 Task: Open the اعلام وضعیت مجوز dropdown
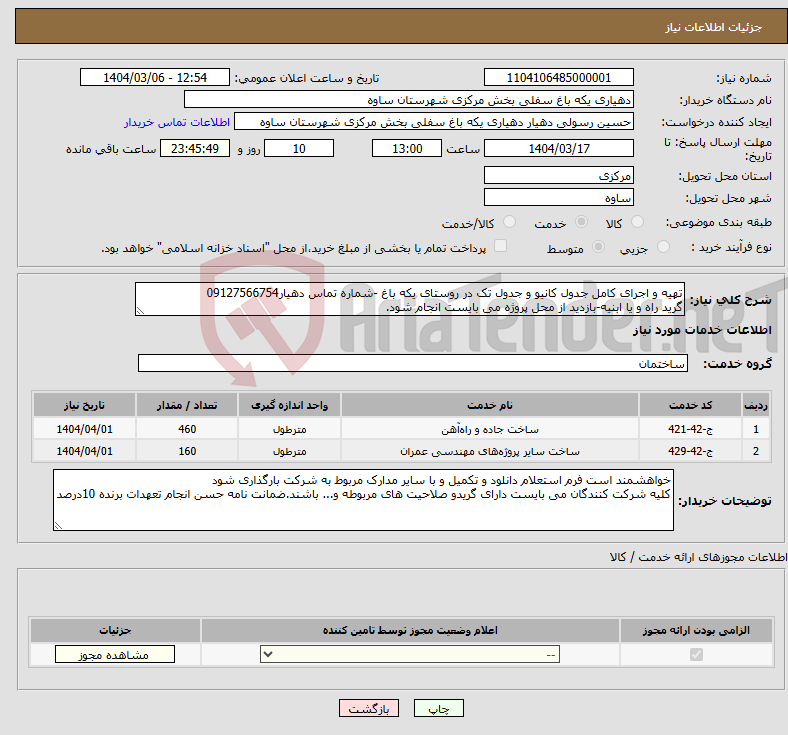tap(410, 654)
